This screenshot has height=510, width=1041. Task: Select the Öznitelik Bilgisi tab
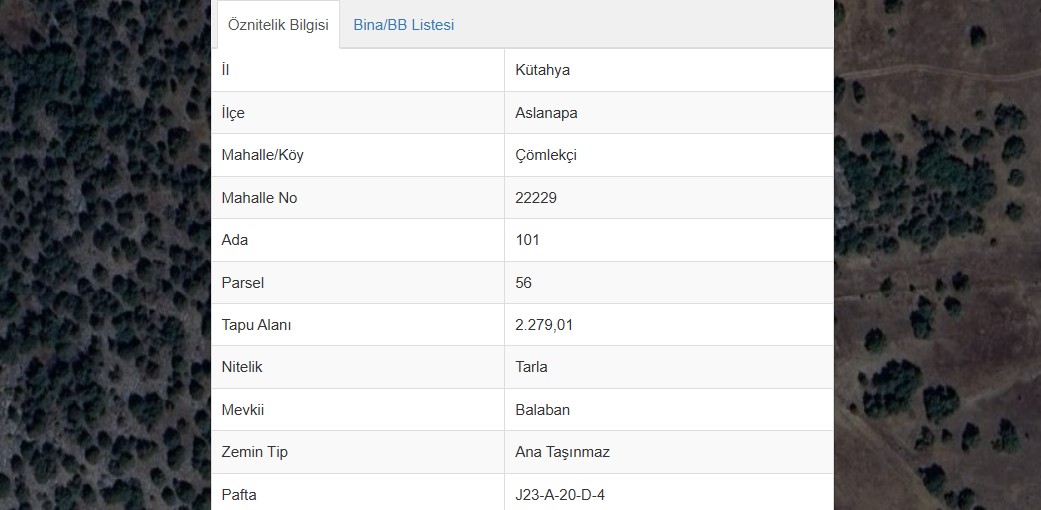point(278,25)
